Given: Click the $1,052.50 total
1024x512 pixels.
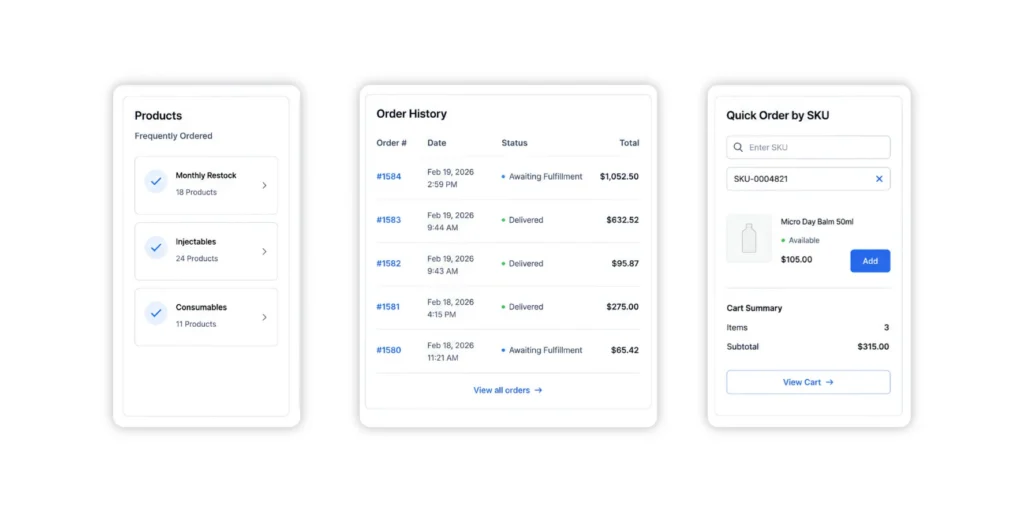Looking at the screenshot, I should pyautogui.click(x=619, y=176).
